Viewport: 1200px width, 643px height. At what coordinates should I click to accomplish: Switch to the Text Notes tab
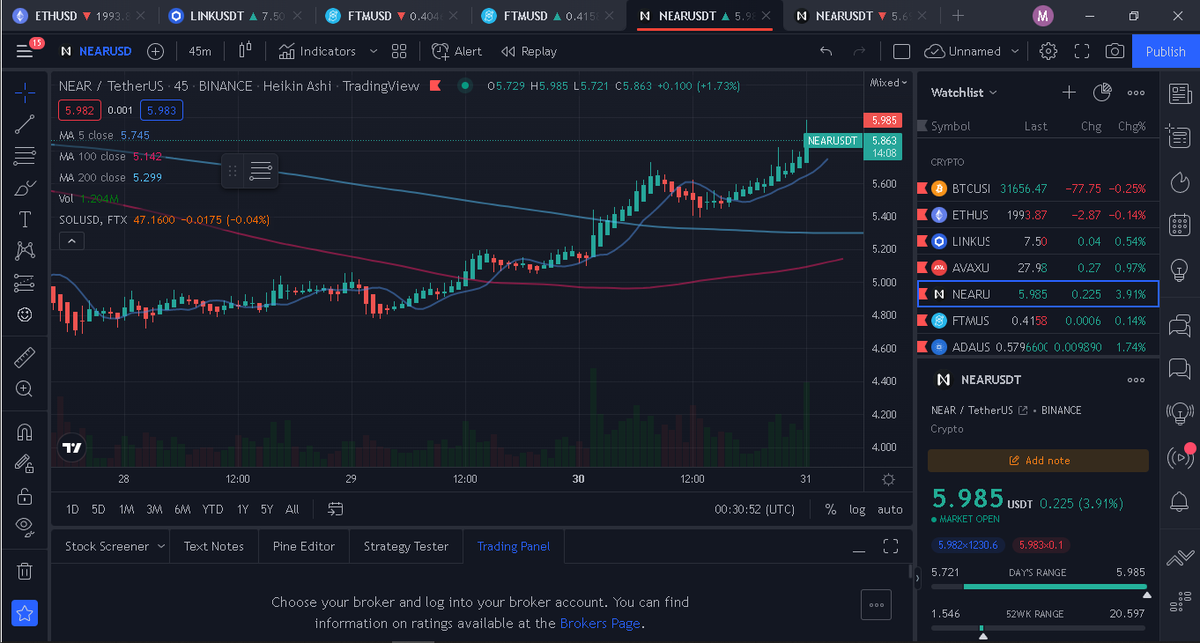[x=213, y=546]
